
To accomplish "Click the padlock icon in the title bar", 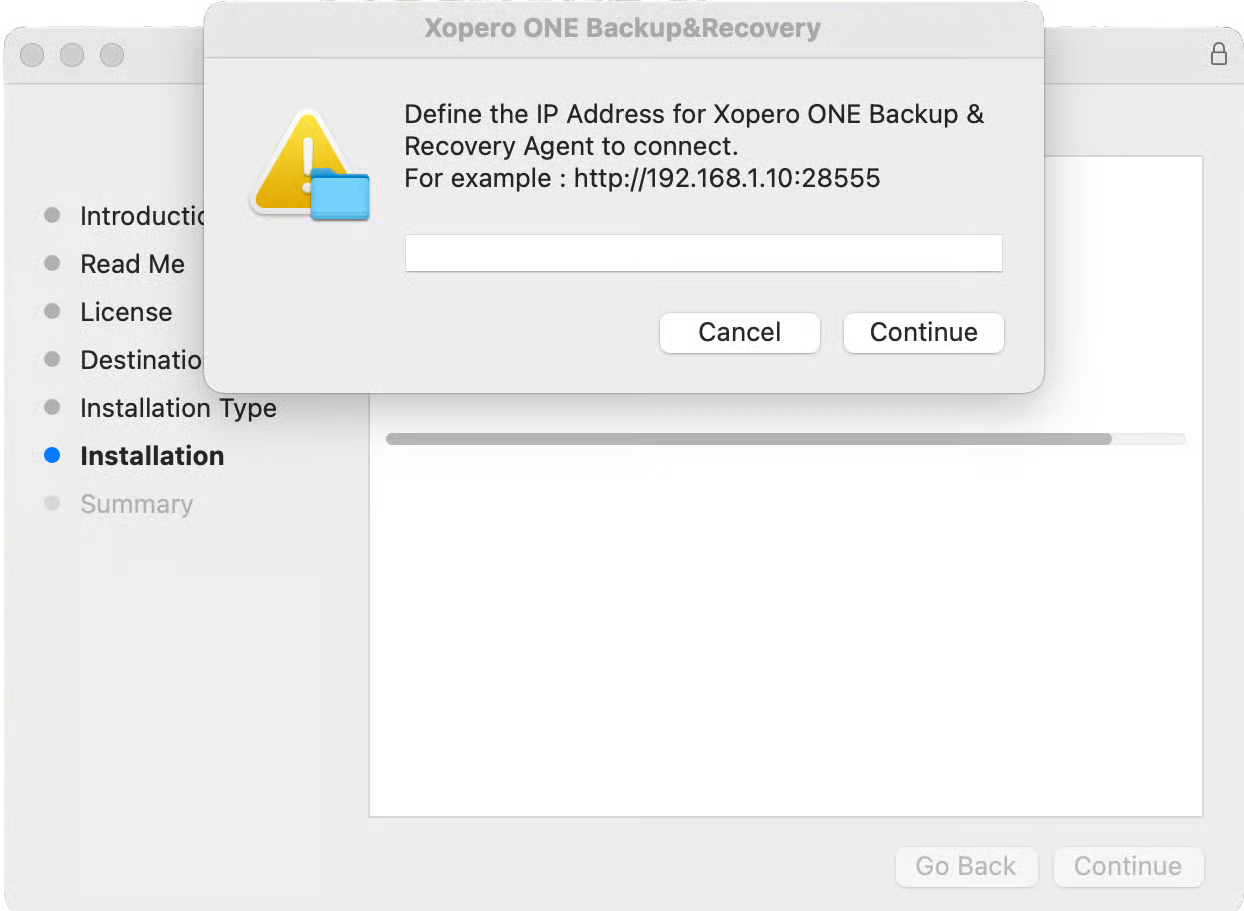I will (x=1218, y=54).
